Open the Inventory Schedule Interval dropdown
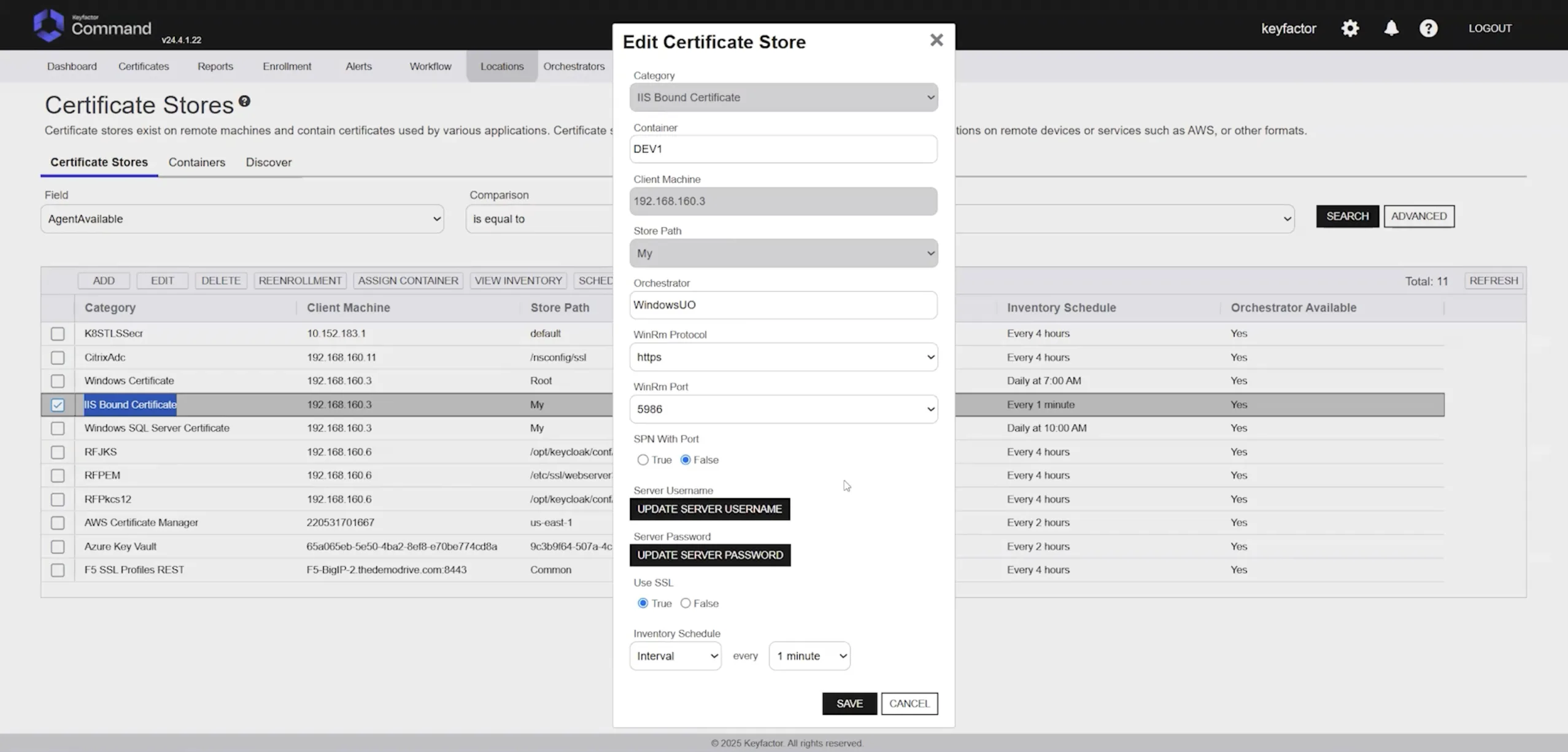The image size is (1568, 752). tap(675, 656)
